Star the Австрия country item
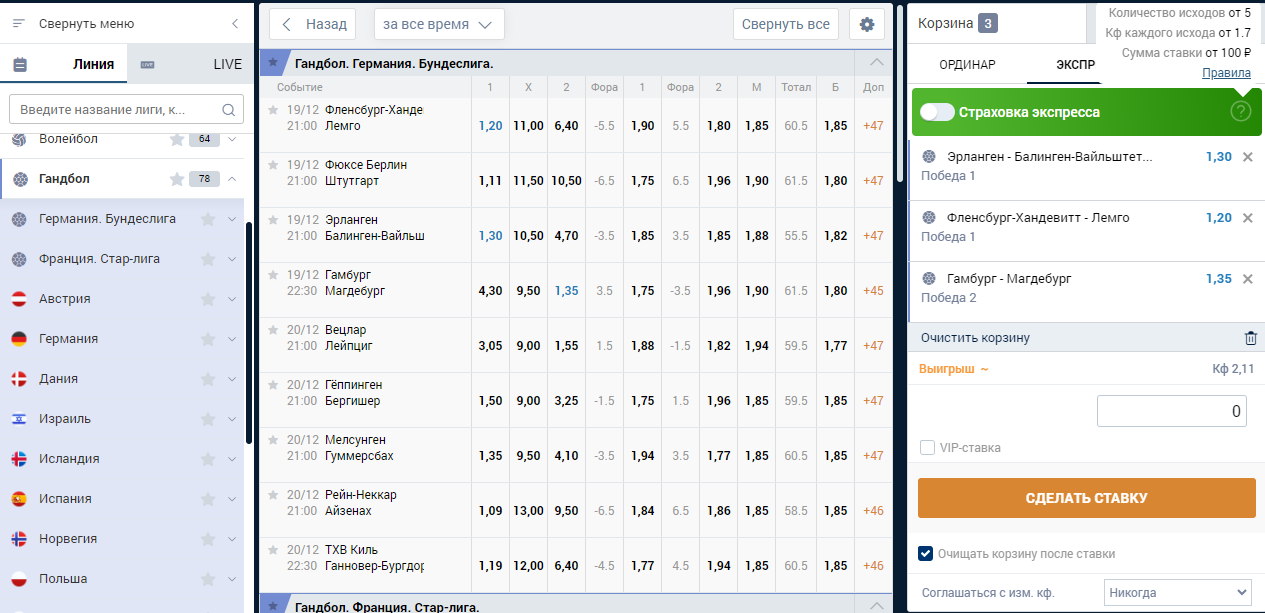The width and height of the screenshot is (1265, 613). (208, 299)
